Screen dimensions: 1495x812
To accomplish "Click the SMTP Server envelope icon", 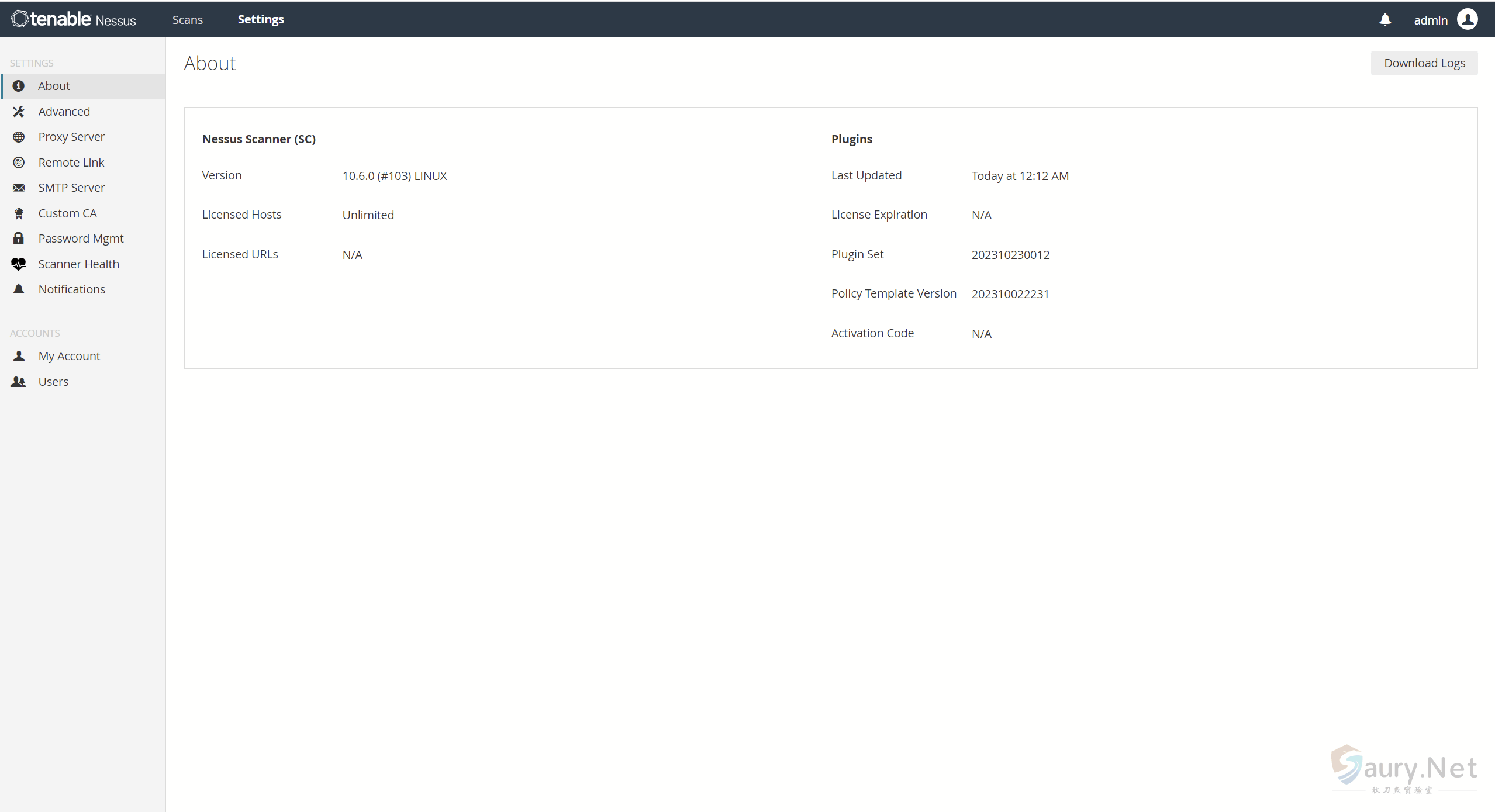I will (x=19, y=188).
